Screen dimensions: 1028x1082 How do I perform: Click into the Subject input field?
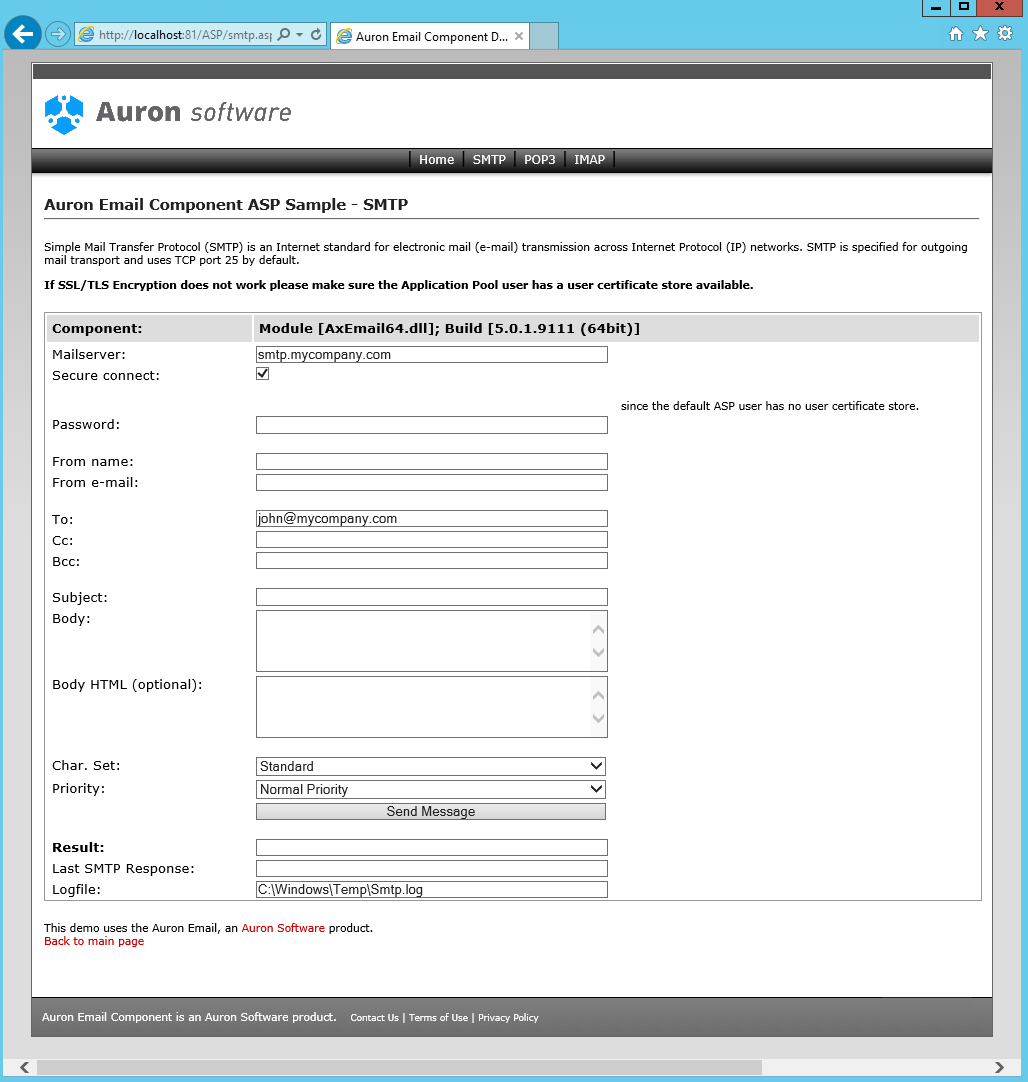(x=431, y=597)
